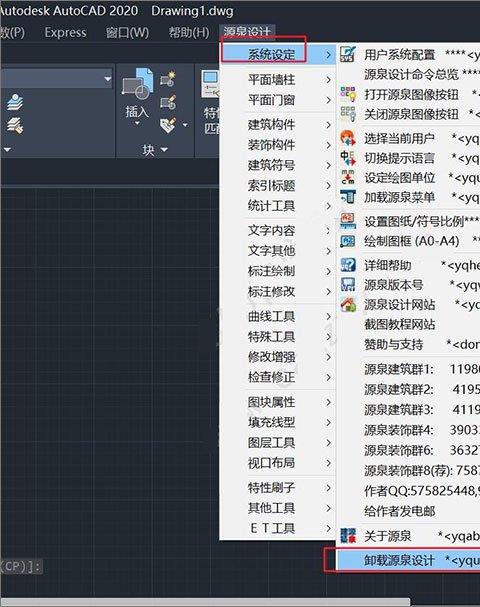Click the horizontal scrollbar at the bottom

click(x=205, y=602)
